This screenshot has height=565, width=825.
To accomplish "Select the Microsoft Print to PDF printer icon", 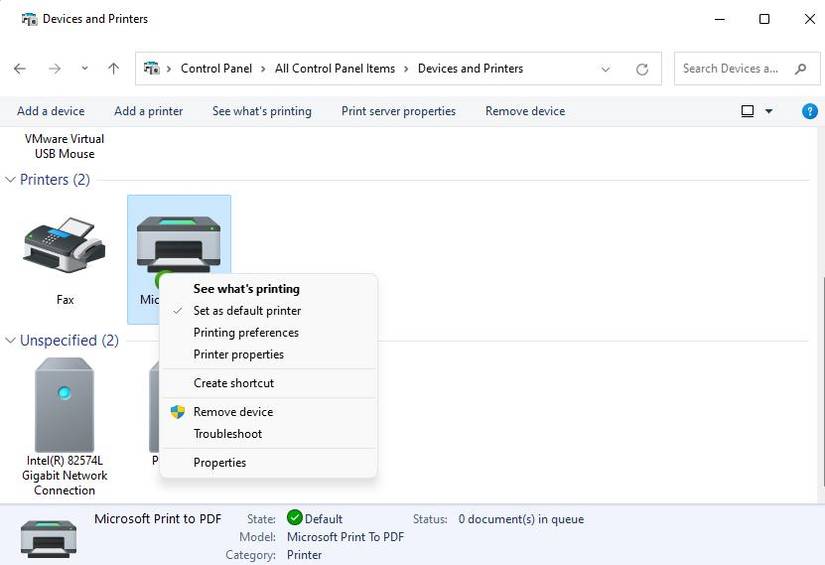I will 178,244.
